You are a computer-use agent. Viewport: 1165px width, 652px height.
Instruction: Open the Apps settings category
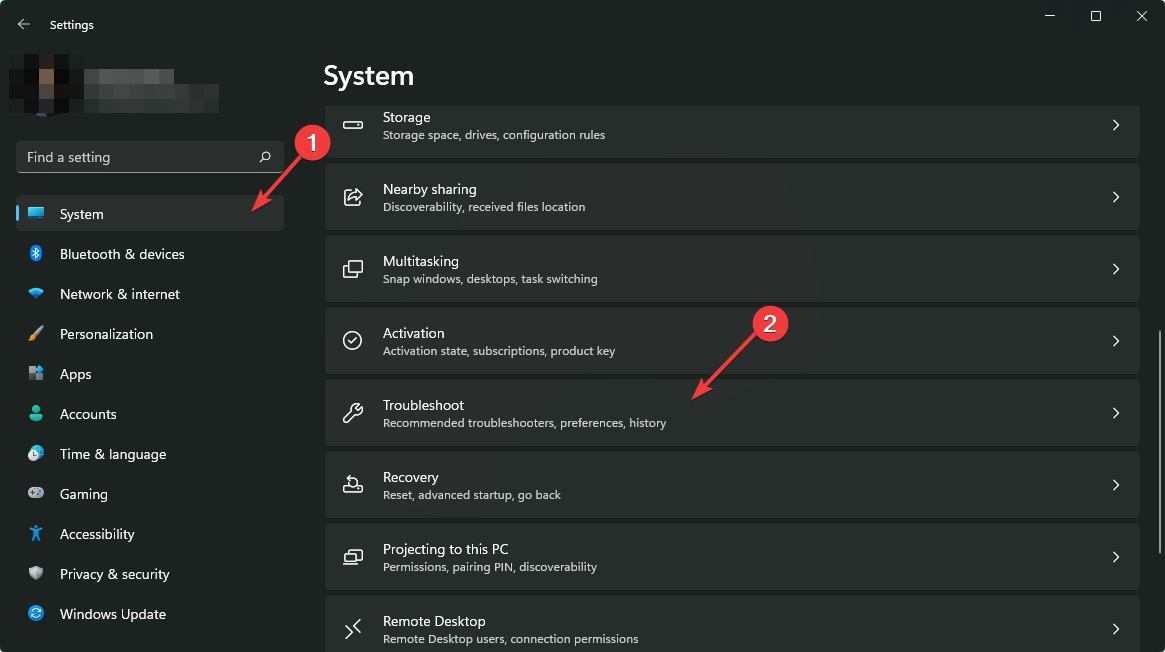[75, 374]
